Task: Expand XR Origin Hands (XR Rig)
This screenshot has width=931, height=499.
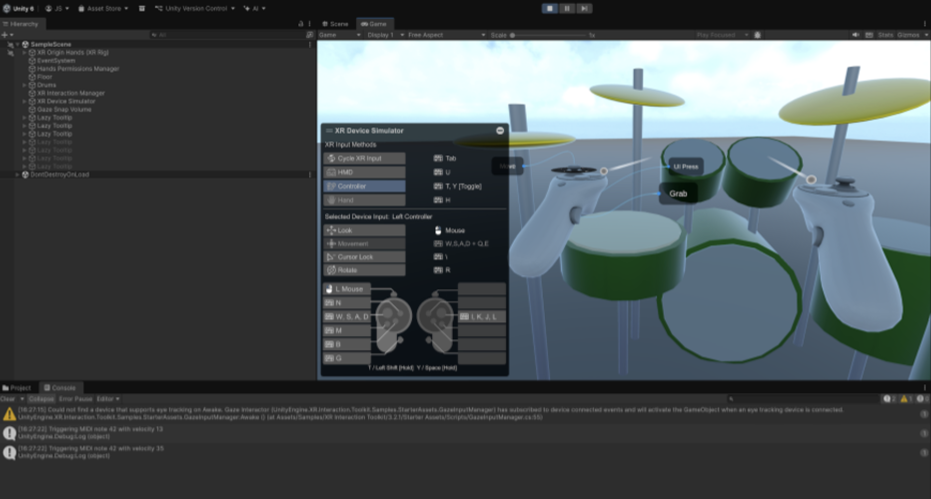Action: click(24, 52)
